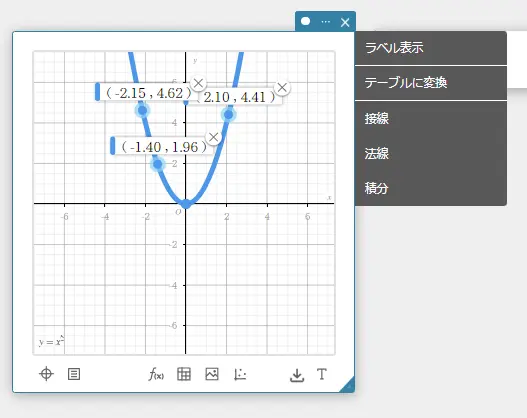
Task: Close the graph sticky with X
Action: pyautogui.click(x=345, y=23)
